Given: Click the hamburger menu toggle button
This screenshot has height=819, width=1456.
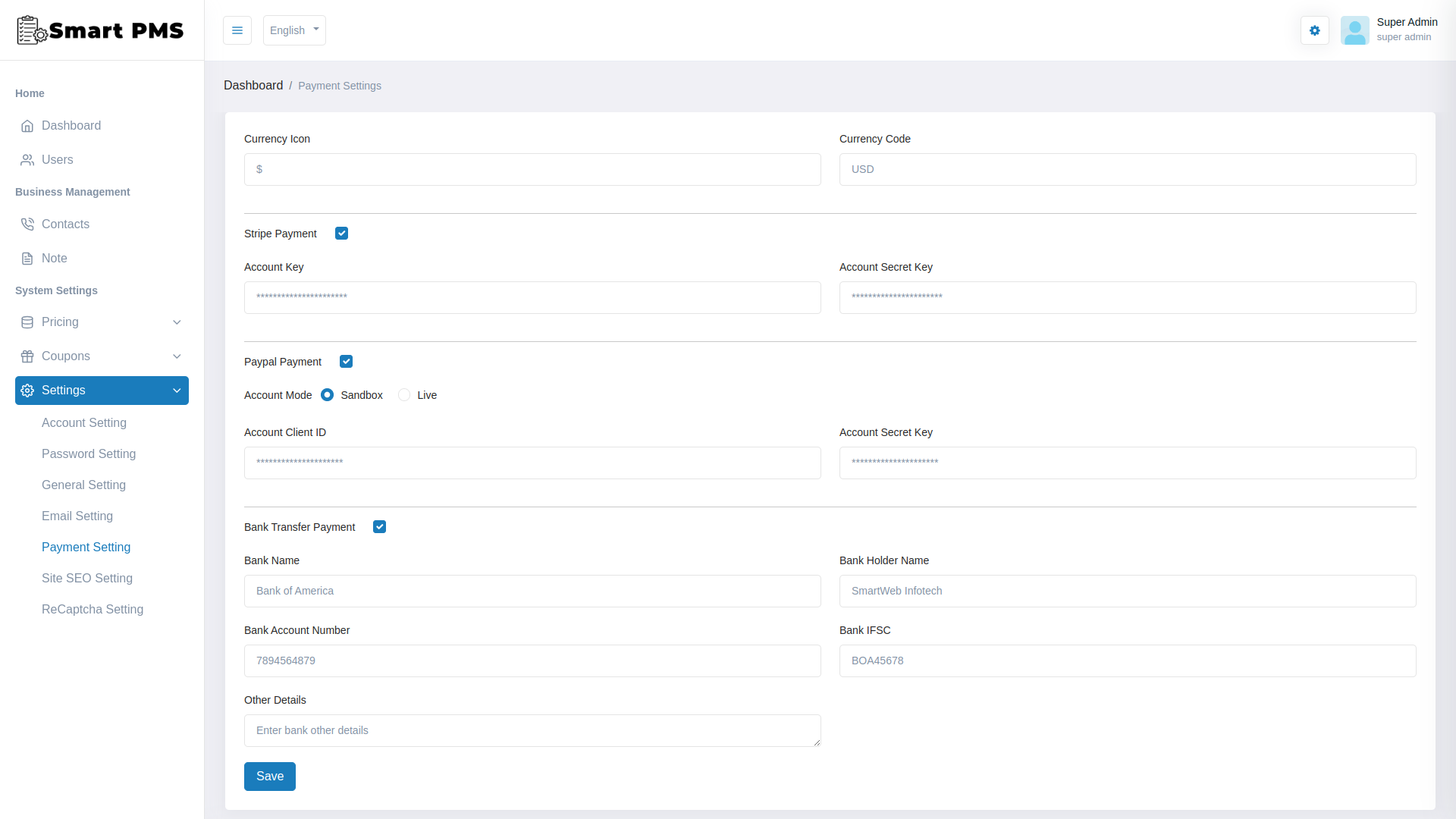Looking at the screenshot, I should coord(237,30).
